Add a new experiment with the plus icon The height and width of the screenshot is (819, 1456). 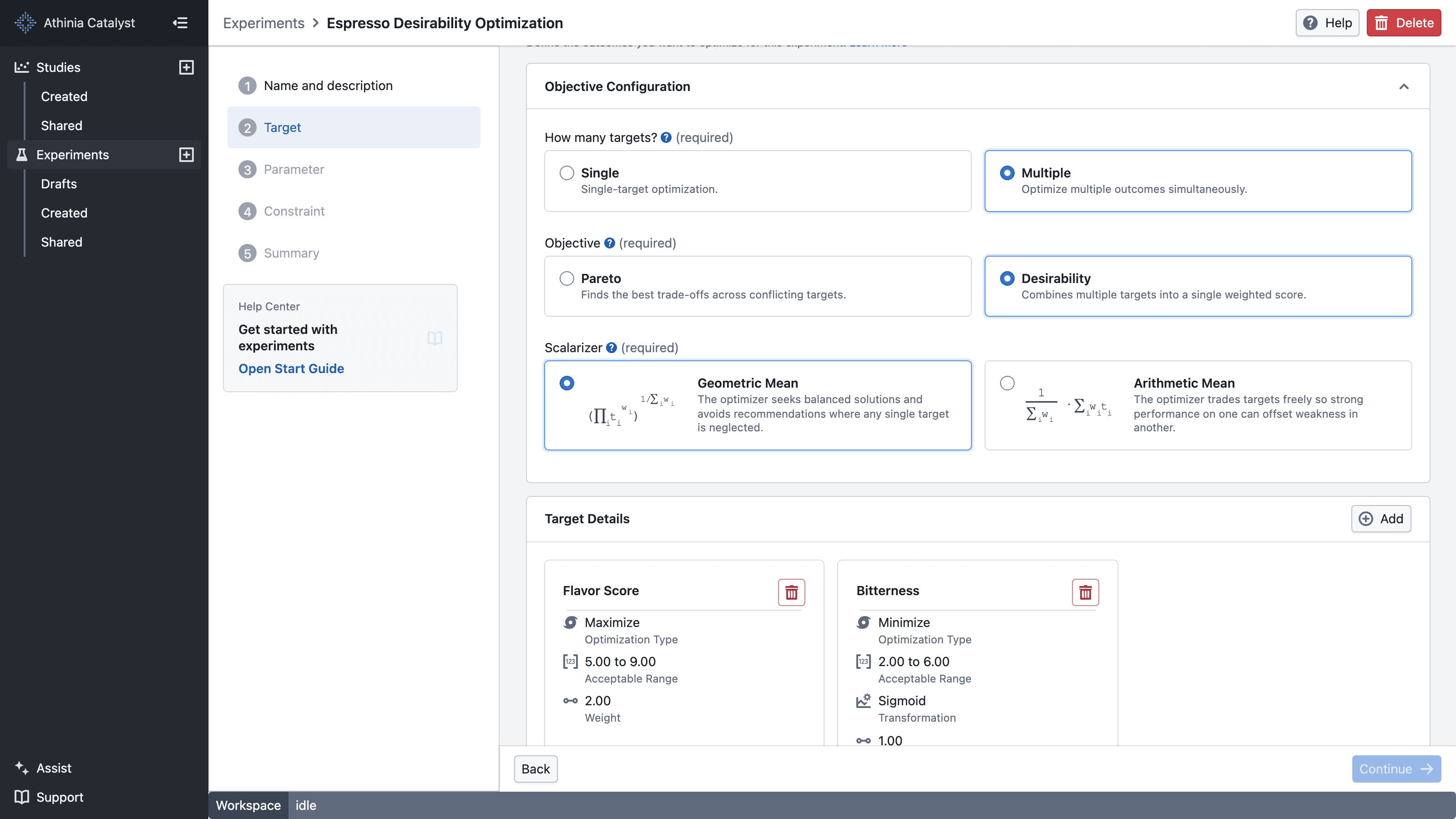187,155
